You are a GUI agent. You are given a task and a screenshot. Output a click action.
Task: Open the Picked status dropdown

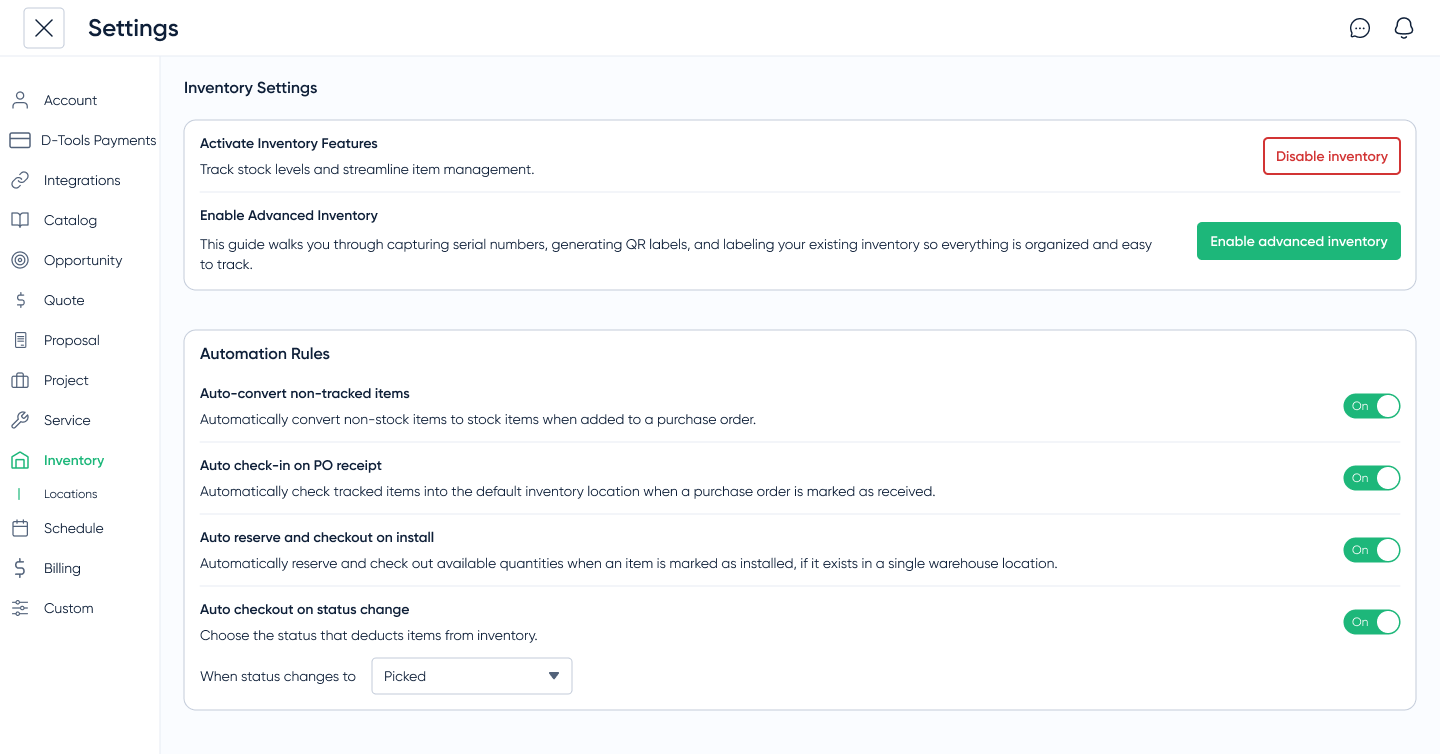[471, 676]
